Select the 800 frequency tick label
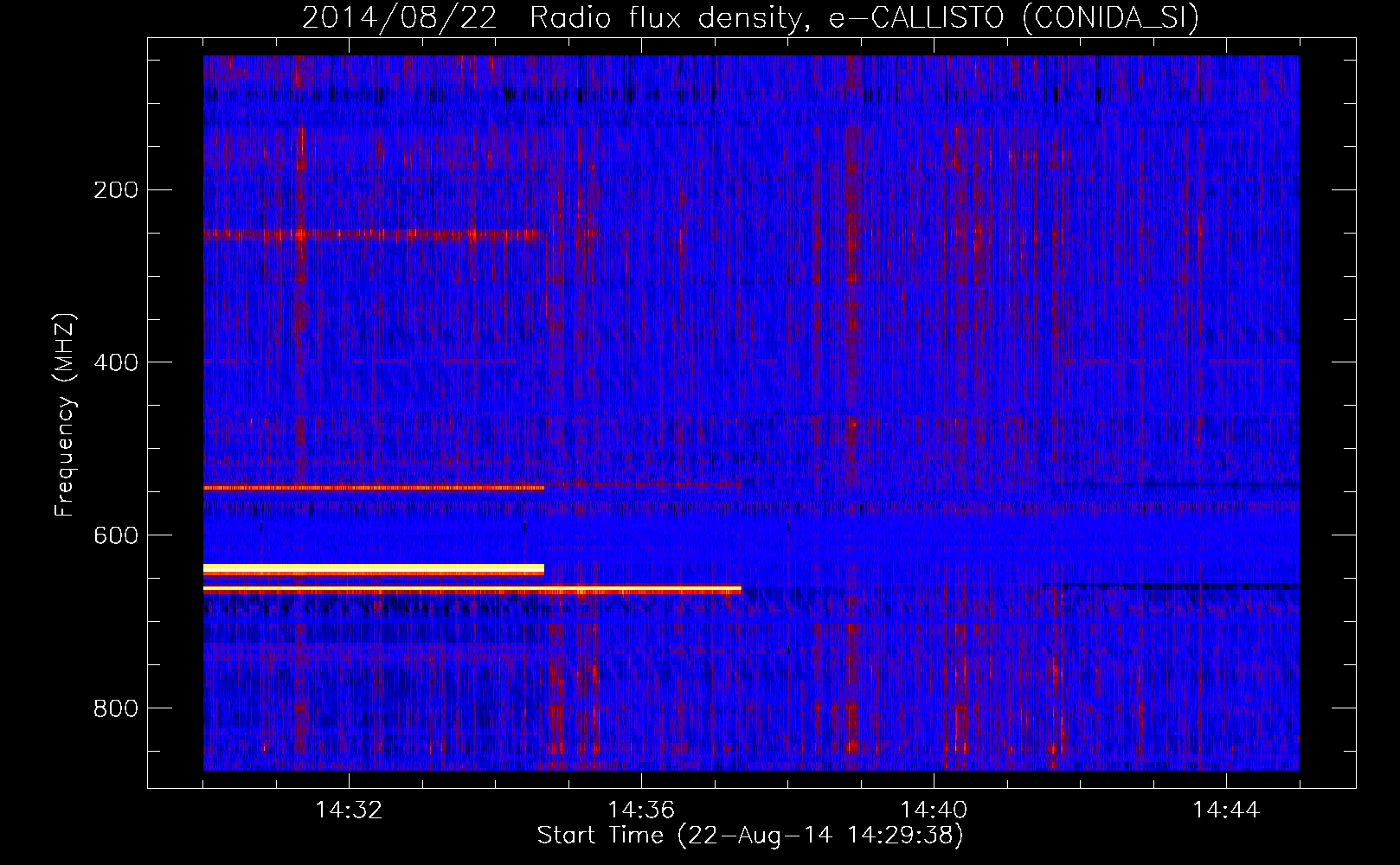The image size is (1400, 865). point(116,708)
